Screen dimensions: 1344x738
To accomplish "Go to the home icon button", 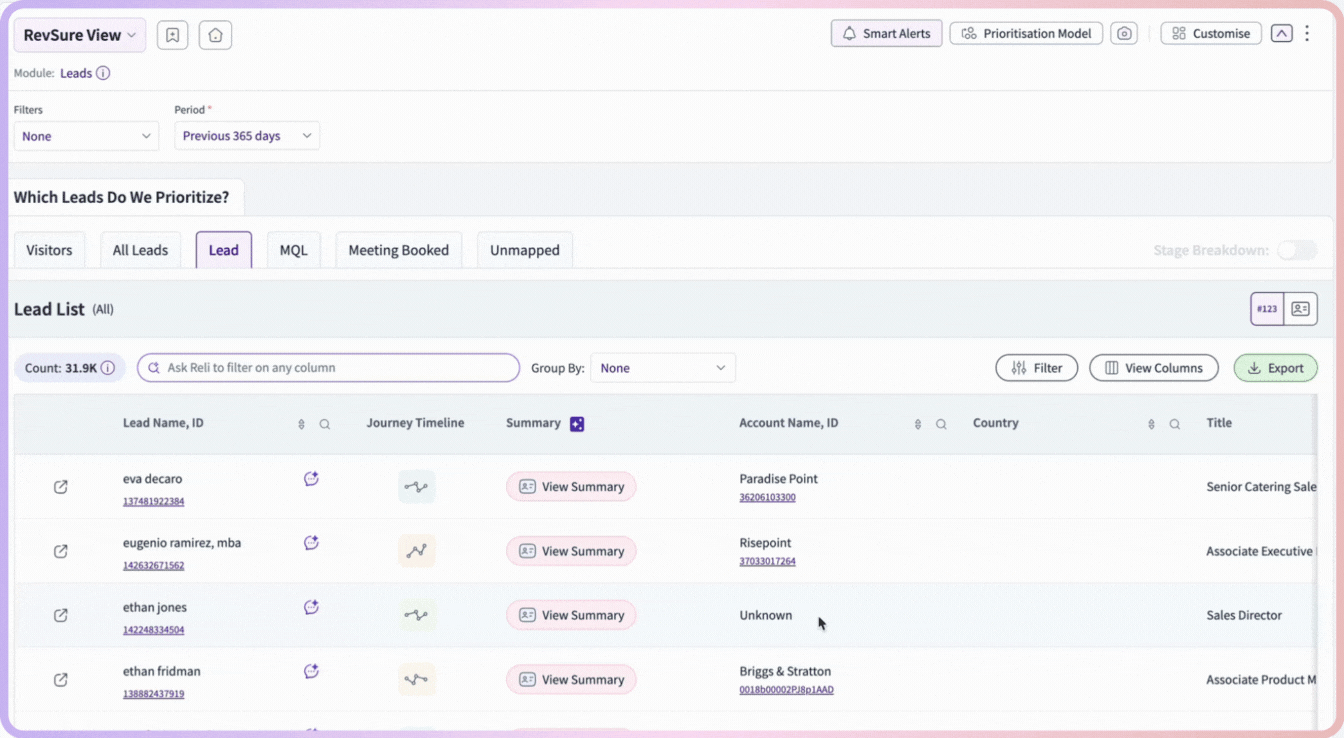I will tap(215, 35).
